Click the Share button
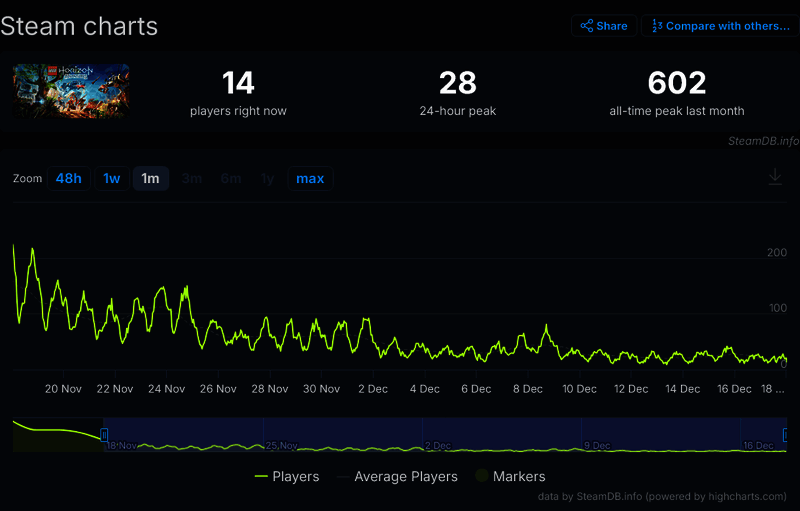The image size is (800, 511). [x=604, y=26]
